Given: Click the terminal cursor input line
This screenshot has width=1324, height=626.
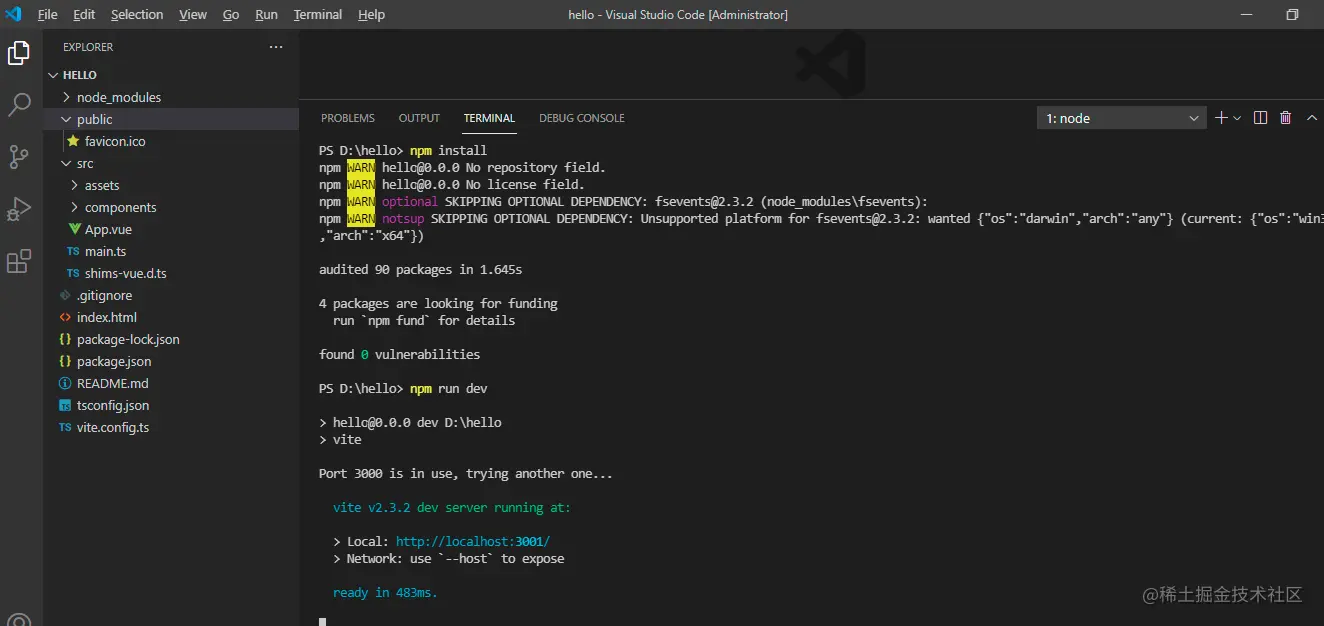Looking at the screenshot, I should point(323,621).
